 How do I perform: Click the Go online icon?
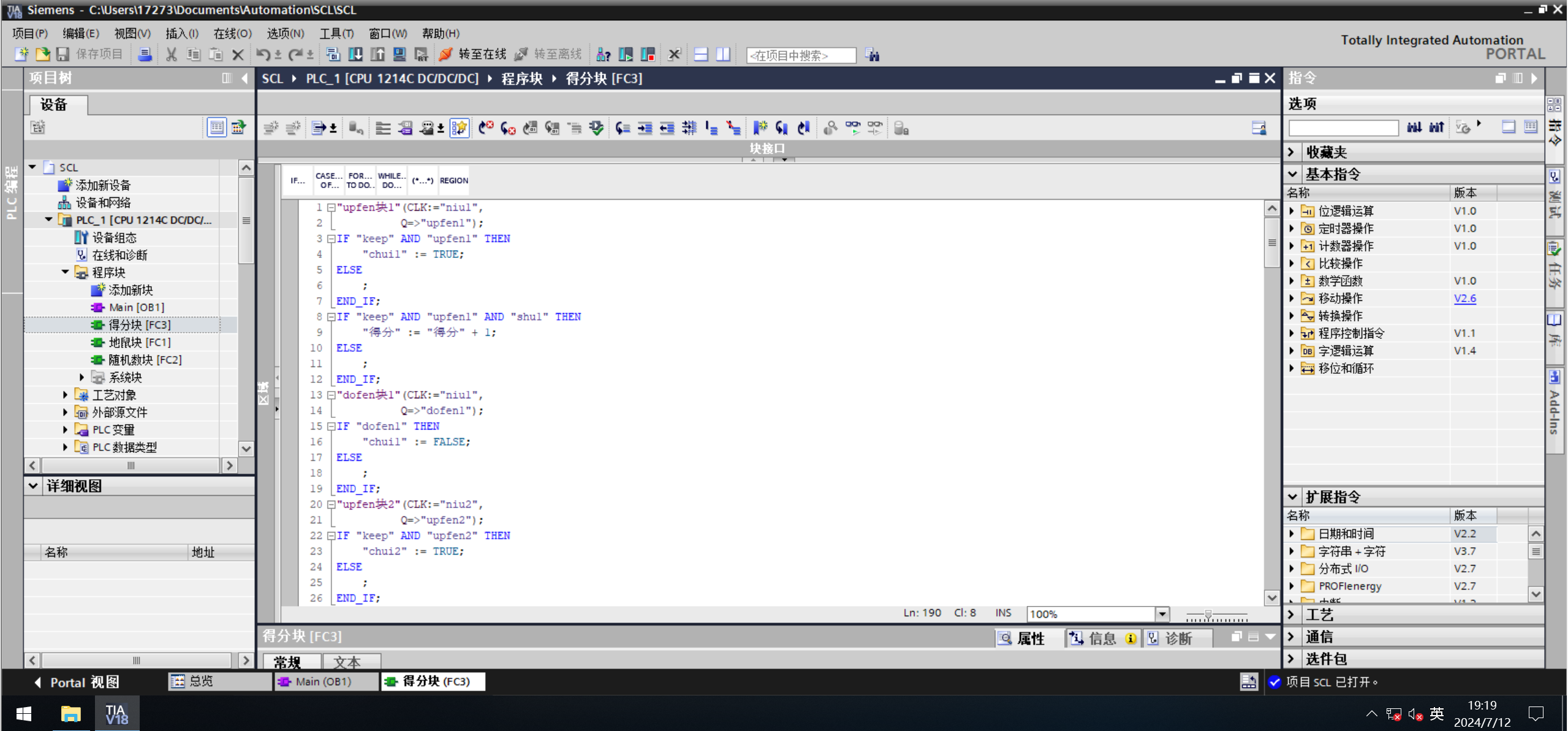(446, 55)
